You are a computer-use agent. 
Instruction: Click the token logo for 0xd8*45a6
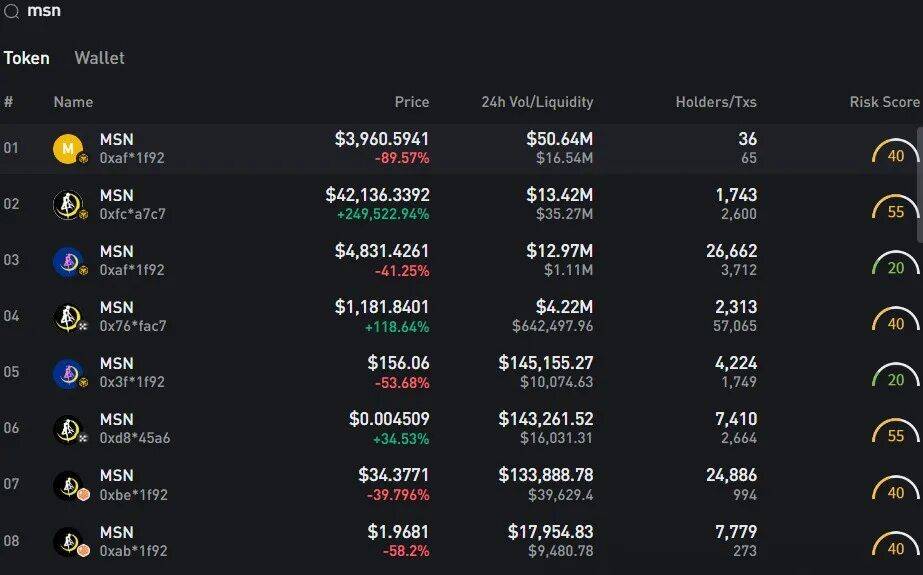coord(67,430)
